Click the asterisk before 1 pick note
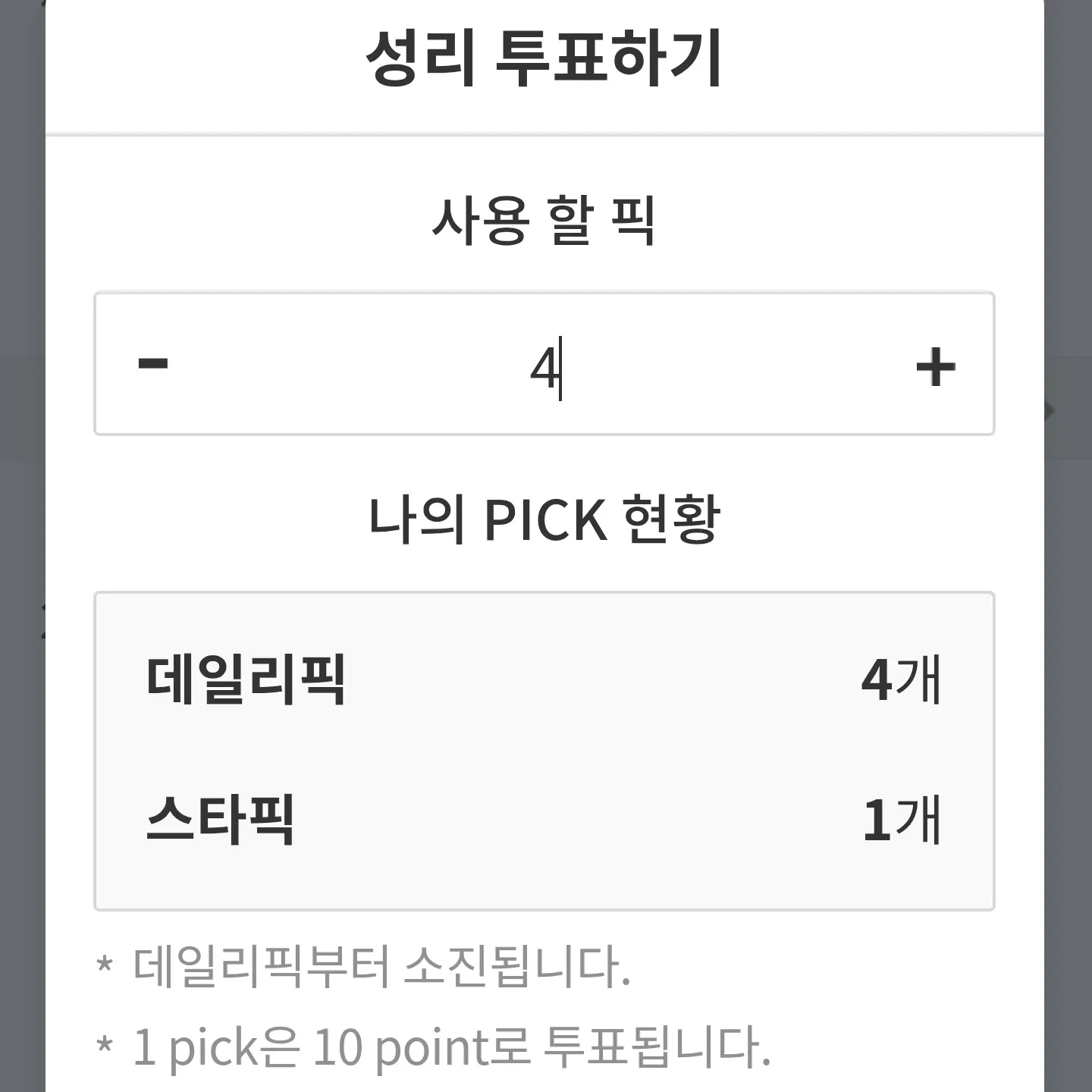Viewport: 1092px width, 1092px height. [x=105, y=1046]
